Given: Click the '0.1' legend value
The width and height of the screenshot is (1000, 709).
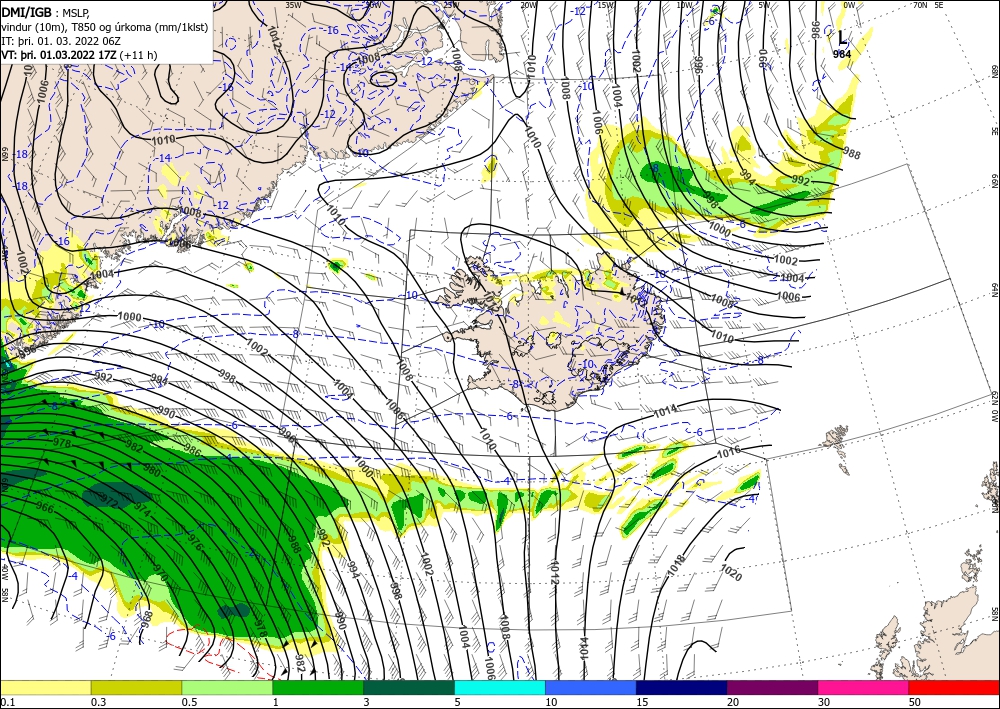Looking at the screenshot, I should click(7, 702).
